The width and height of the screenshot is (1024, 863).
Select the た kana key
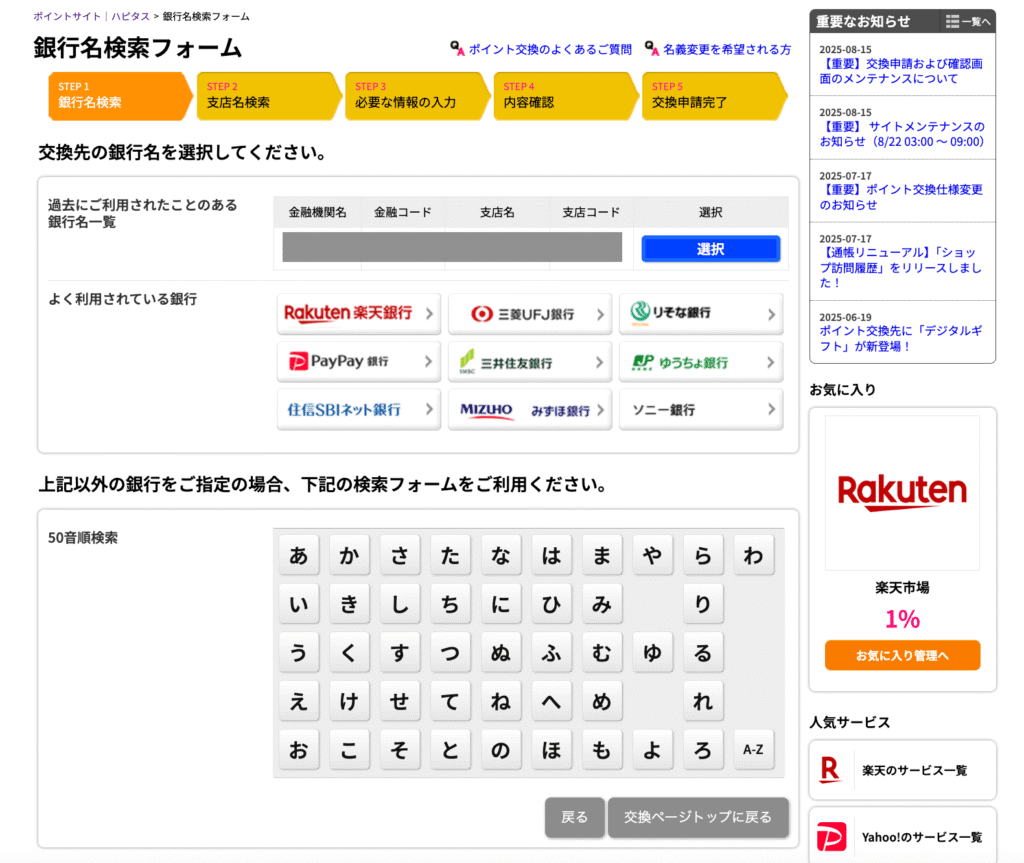[450, 555]
